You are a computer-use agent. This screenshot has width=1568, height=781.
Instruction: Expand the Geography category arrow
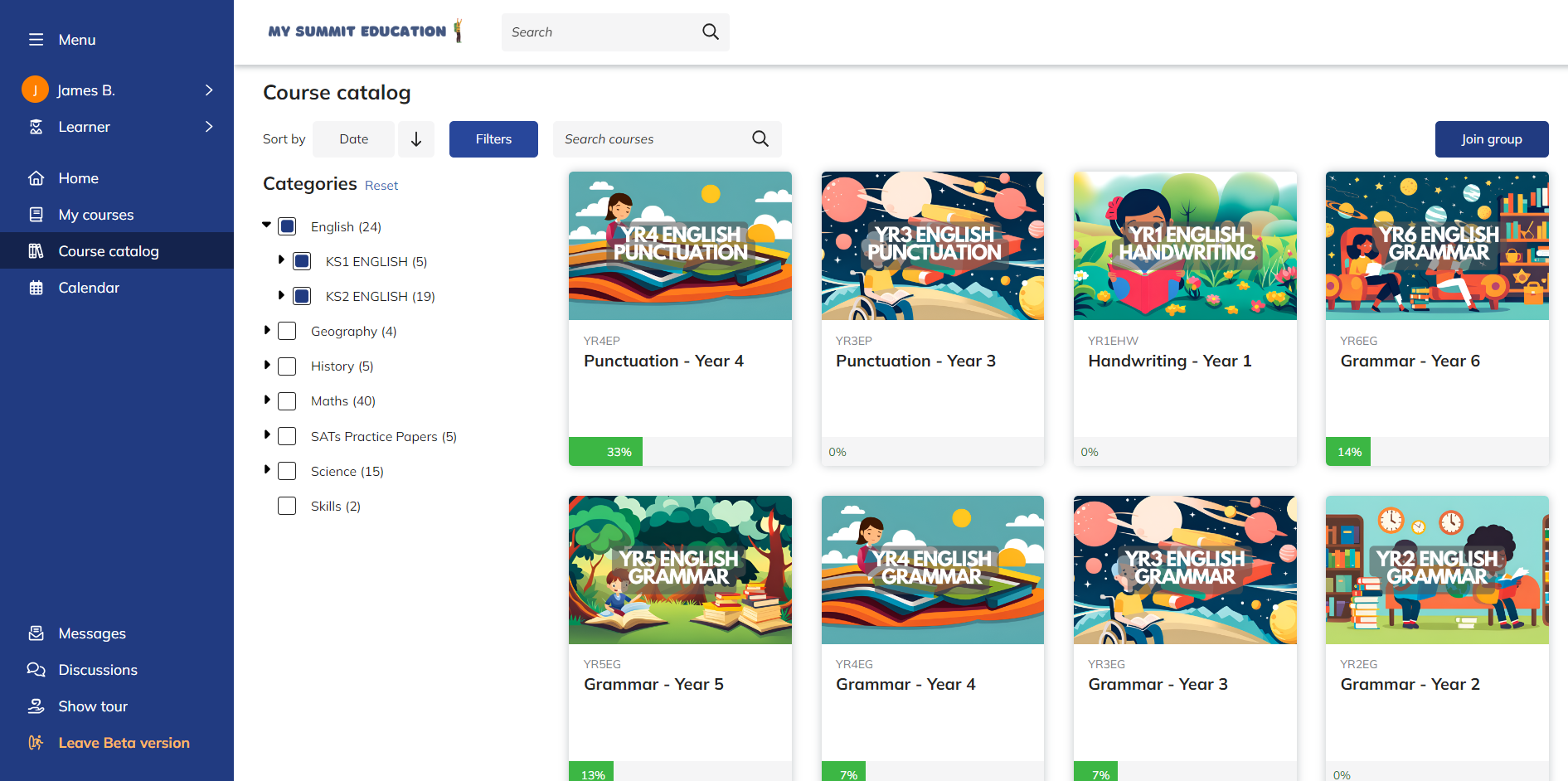[267, 330]
